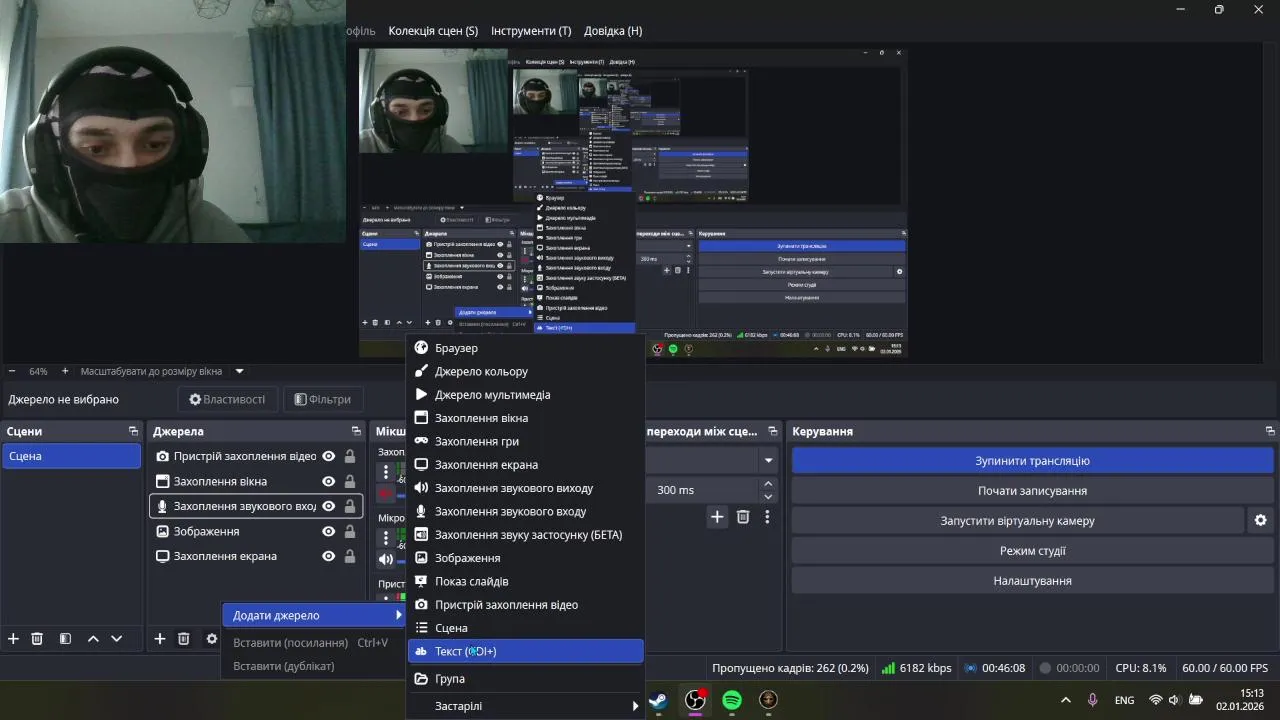Move scene down with the down arrow

117,638
